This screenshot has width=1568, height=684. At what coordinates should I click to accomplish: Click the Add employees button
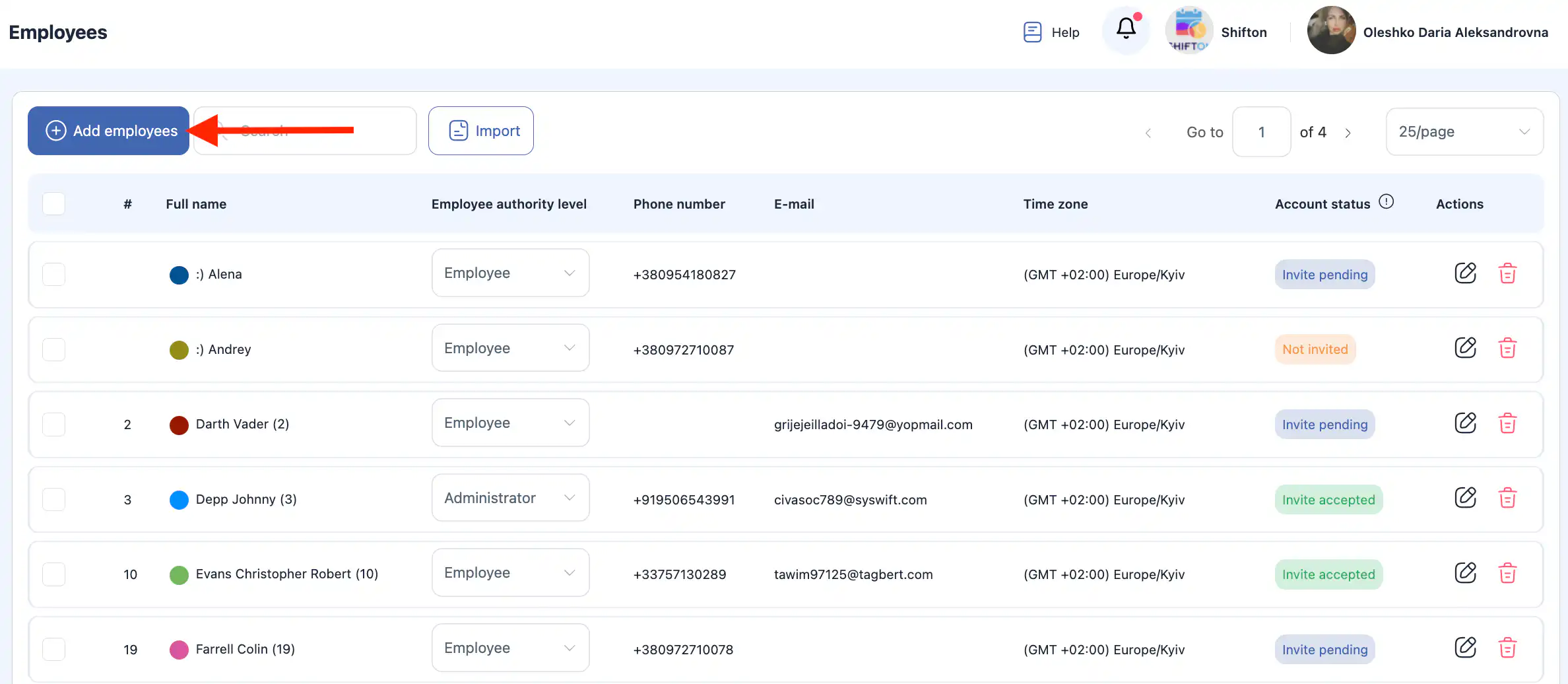[x=109, y=131]
